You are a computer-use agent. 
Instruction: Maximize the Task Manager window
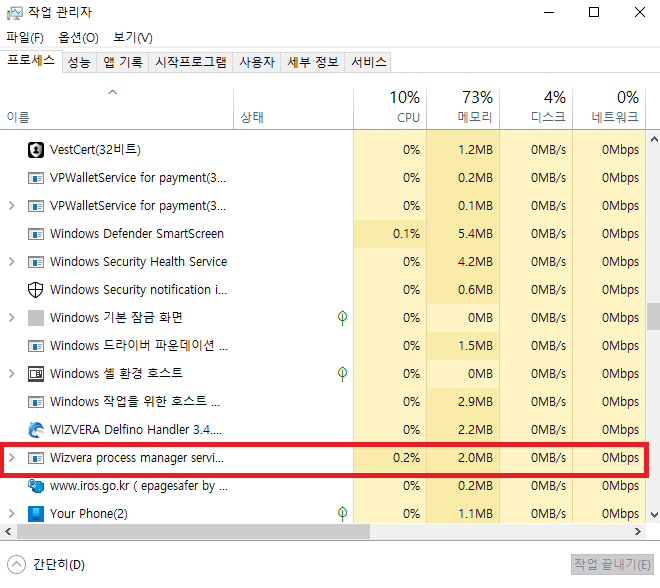point(594,12)
